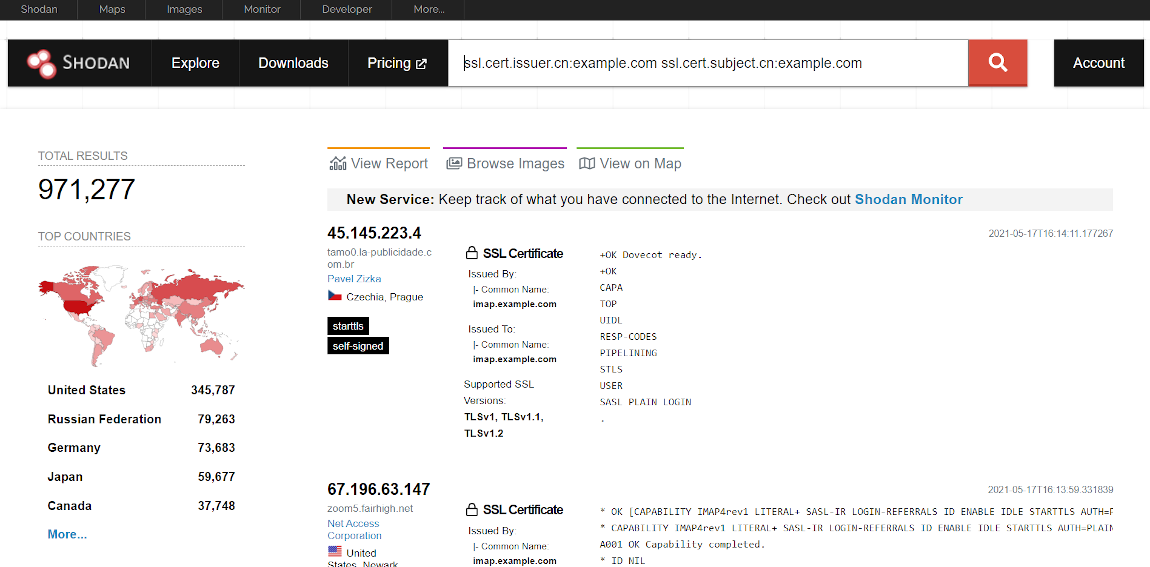This screenshot has width=1150, height=567.
Task: Click the Net Access Corporation link
Action: click(x=354, y=530)
